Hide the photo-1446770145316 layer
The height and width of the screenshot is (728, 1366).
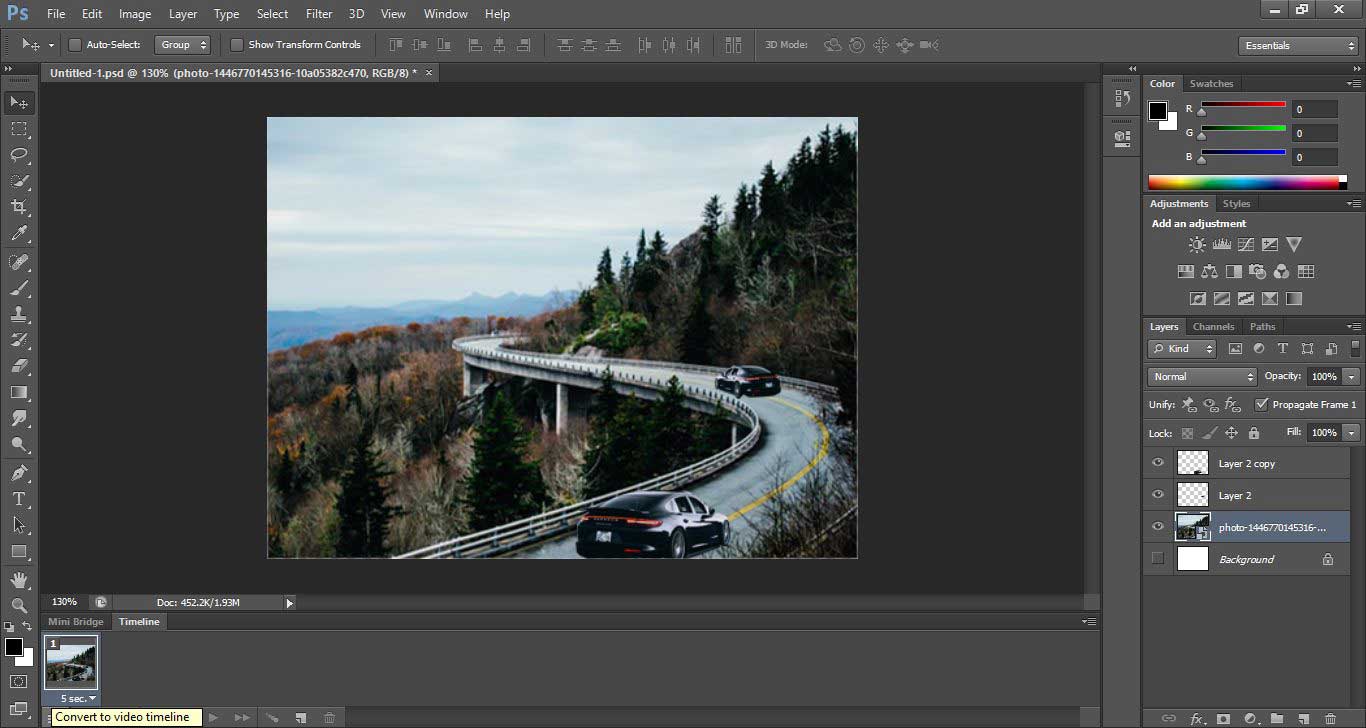pos(1158,527)
